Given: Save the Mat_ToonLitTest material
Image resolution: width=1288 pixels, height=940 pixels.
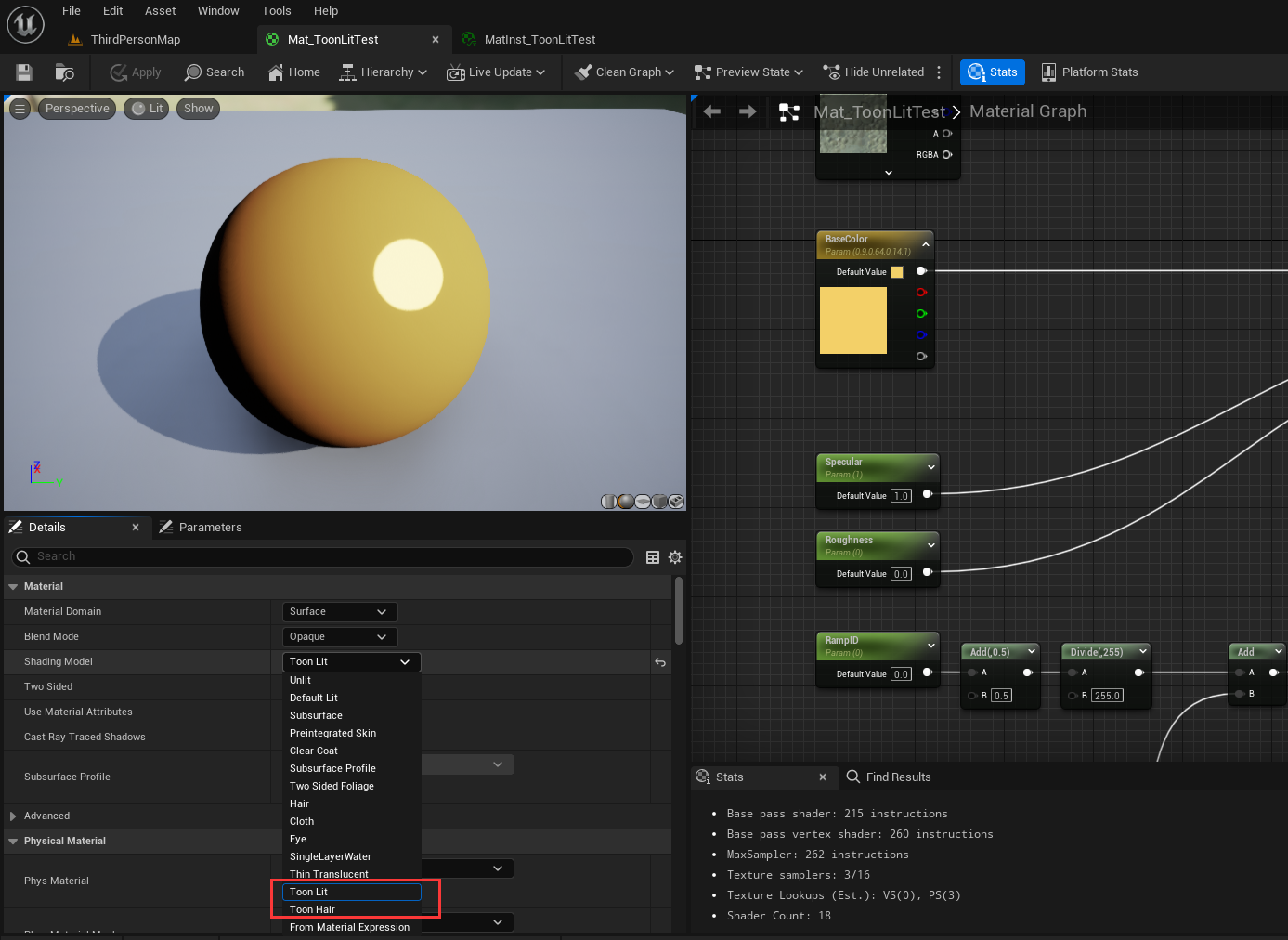Looking at the screenshot, I should [23, 72].
